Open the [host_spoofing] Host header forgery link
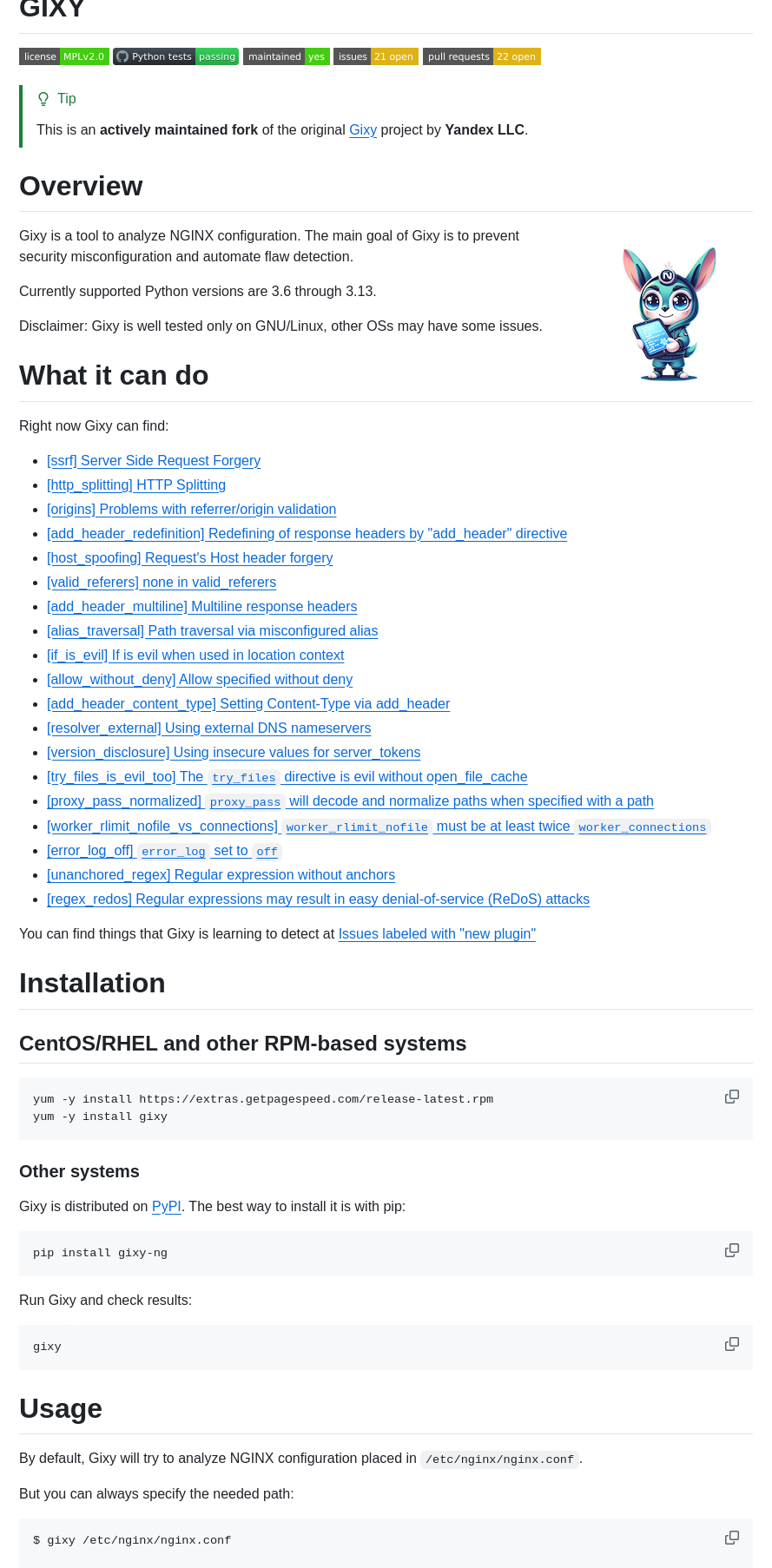Image resolution: width=772 pixels, height=1568 pixels. coord(189,557)
